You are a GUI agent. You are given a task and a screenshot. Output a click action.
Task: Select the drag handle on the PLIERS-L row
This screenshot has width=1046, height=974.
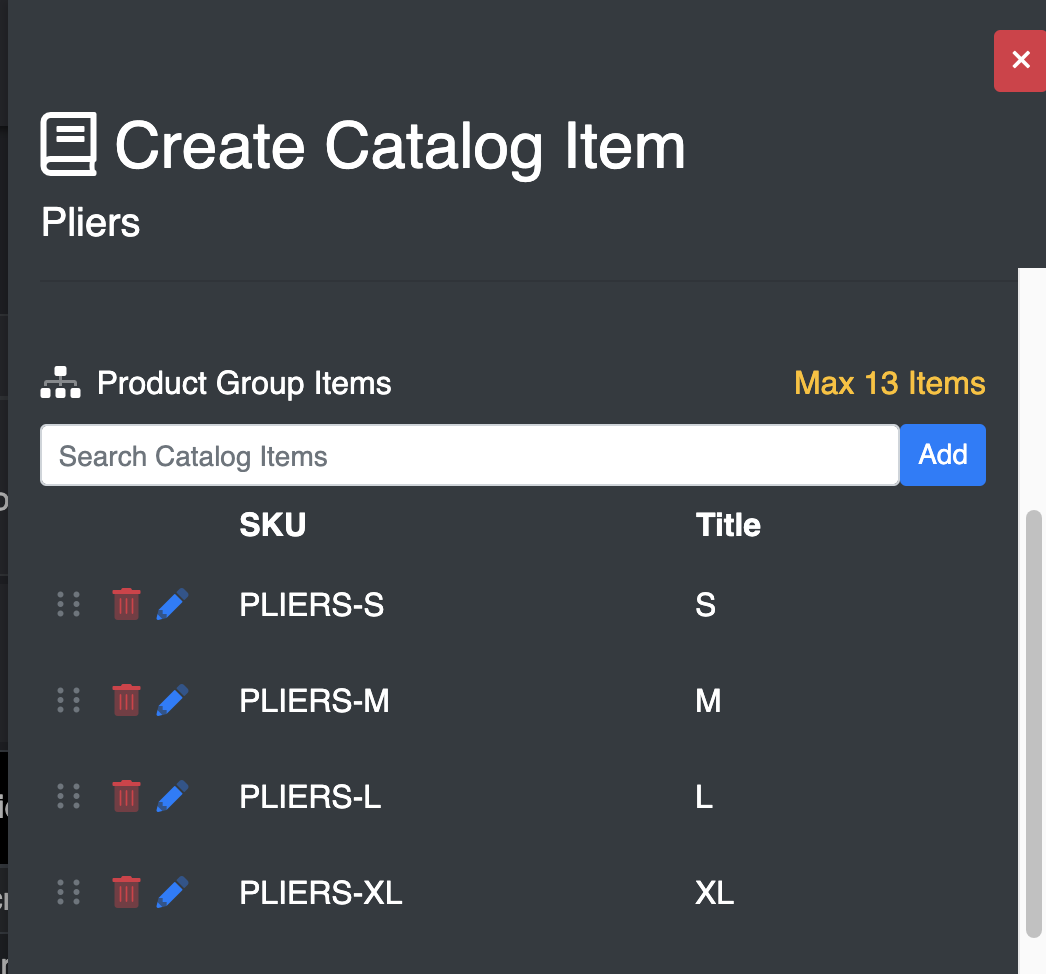click(x=68, y=796)
